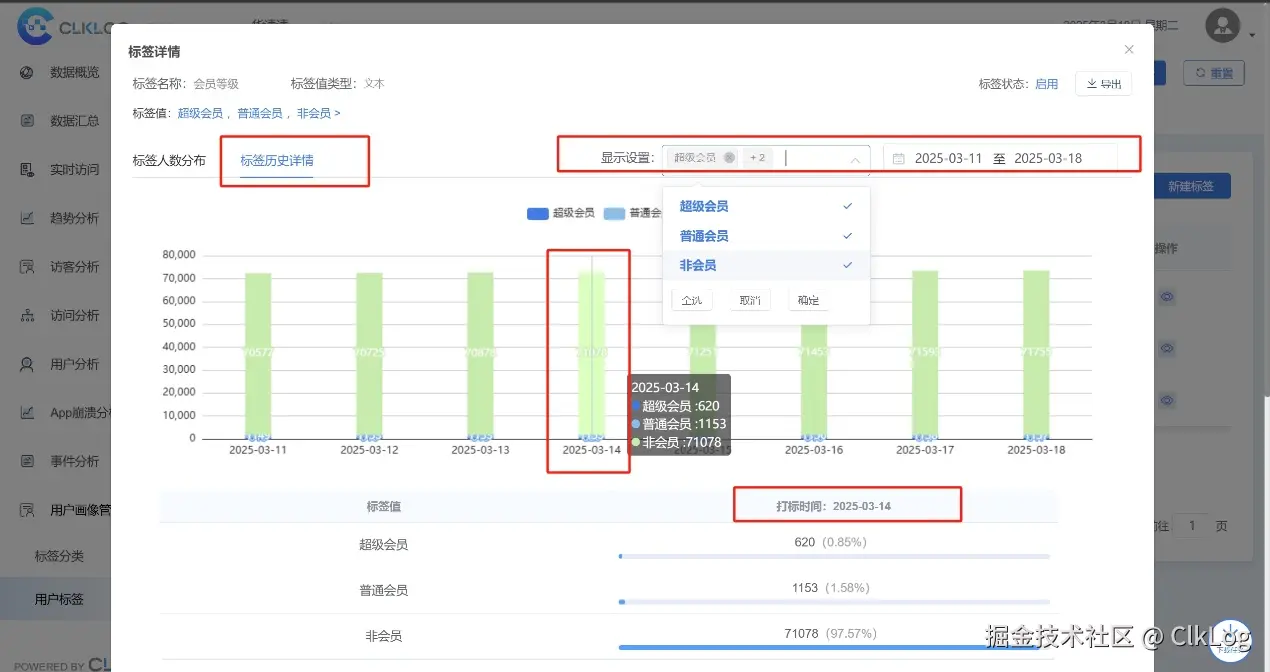
Task: Click the 趋势分析 chart icon
Action: pyautogui.click(x=28, y=218)
